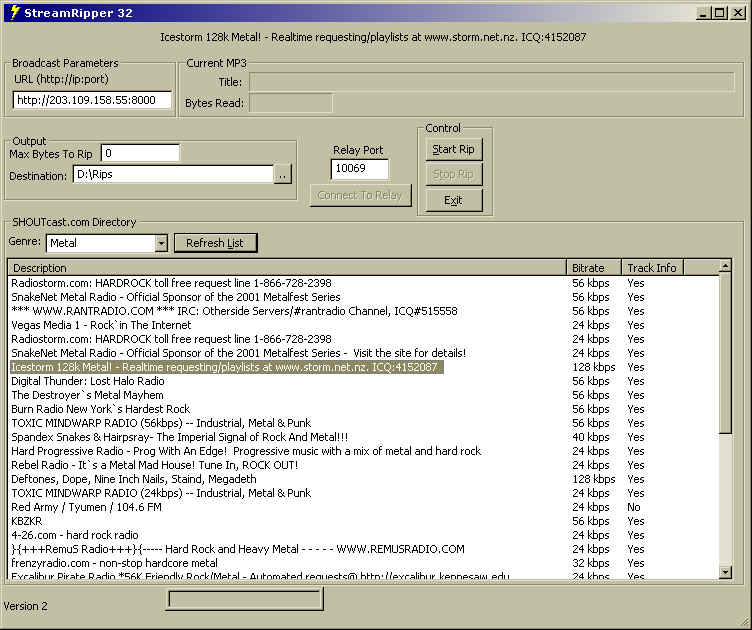This screenshot has height=630, width=752.
Task: Click the progress bar beside Version 2
Action: [x=245, y=600]
